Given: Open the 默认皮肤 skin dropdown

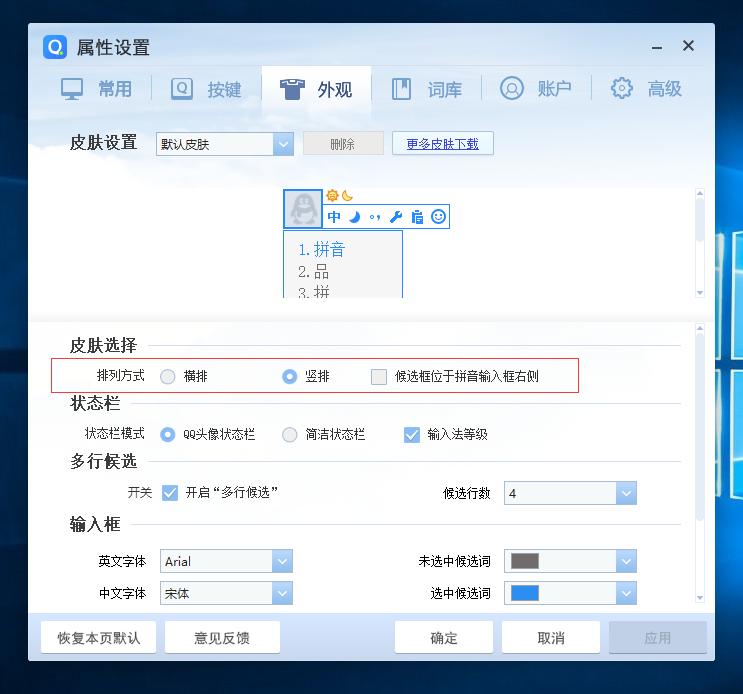Looking at the screenshot, I should pyautogui.click(x=225, y=144).
